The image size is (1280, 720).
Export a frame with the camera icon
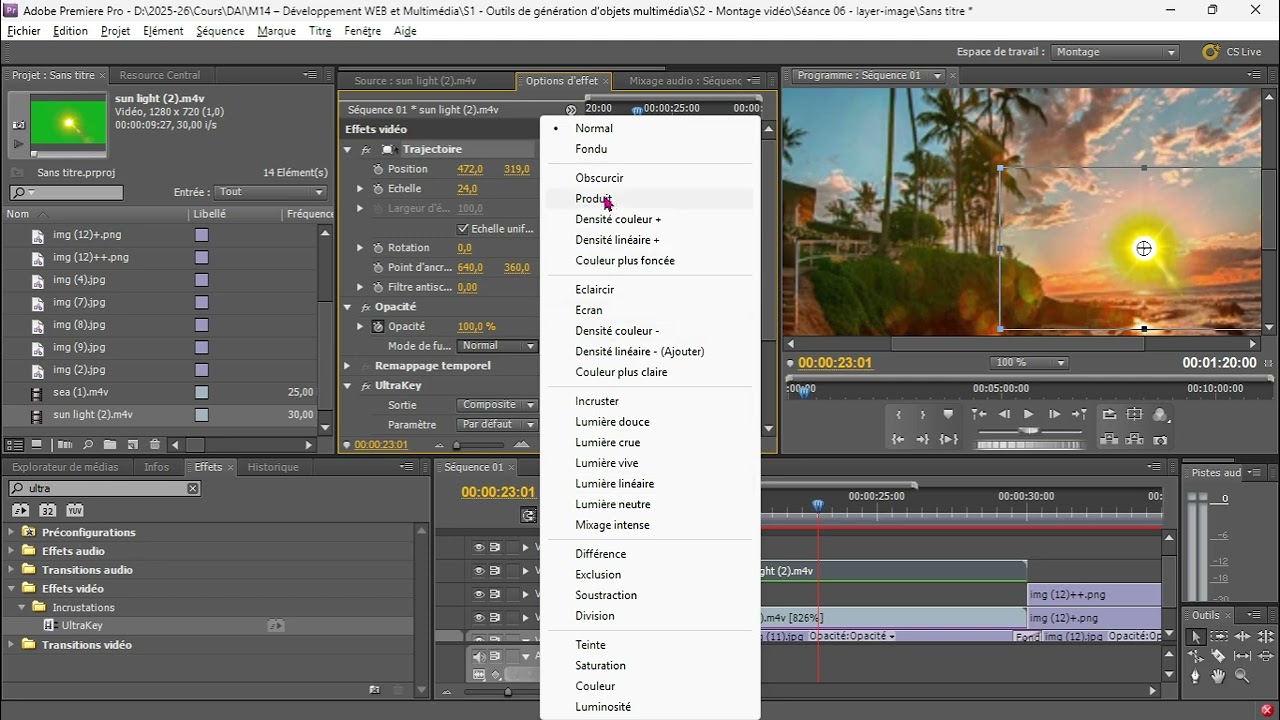coord(1160,440)
